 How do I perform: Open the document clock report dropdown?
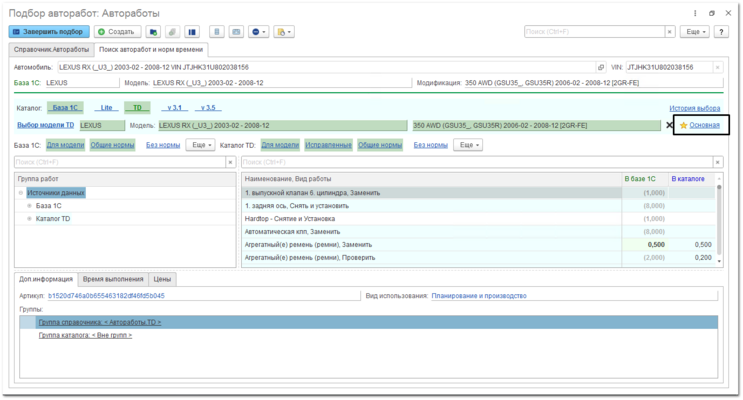pos(284,32)
